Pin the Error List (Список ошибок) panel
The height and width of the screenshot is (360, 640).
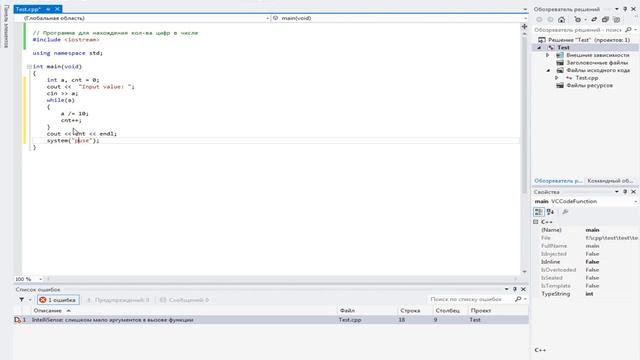pos(515,289)
